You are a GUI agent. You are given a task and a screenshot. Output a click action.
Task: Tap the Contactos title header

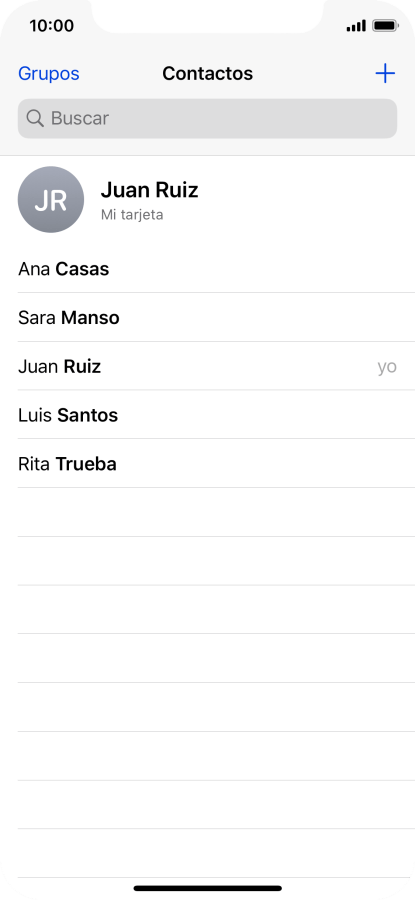coord(207,73)
